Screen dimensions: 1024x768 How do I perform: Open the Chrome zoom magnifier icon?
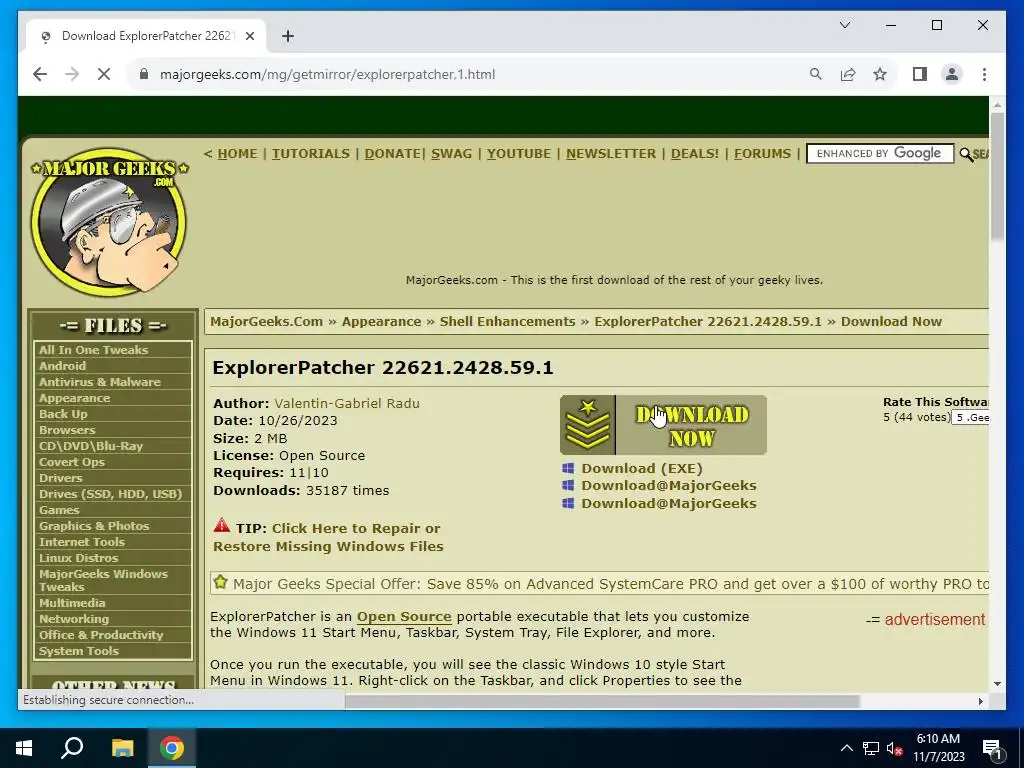[x=816, y=74]
